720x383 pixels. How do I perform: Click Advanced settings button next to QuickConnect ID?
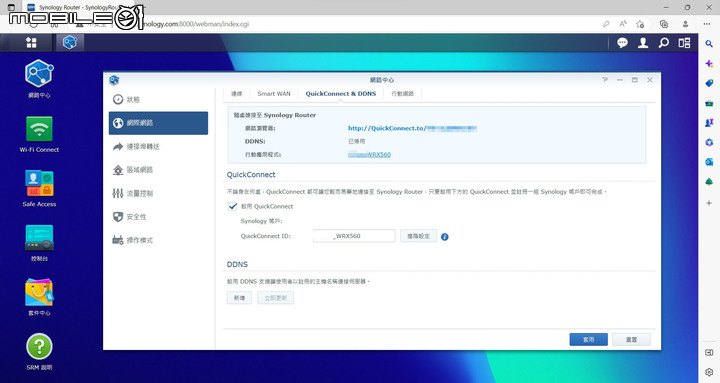click(418, 236)
